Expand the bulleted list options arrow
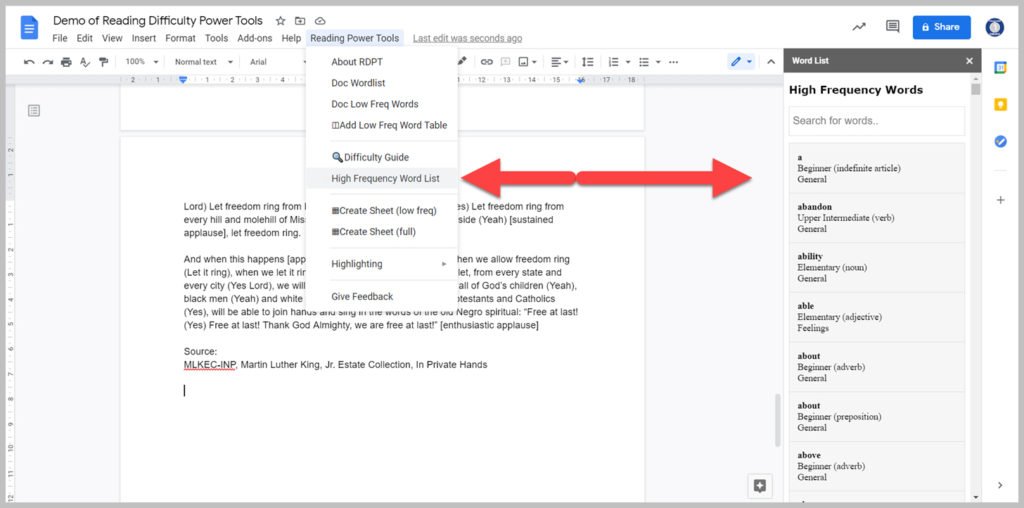This screenshot has height=508, width=1024. tap(658, 62)
